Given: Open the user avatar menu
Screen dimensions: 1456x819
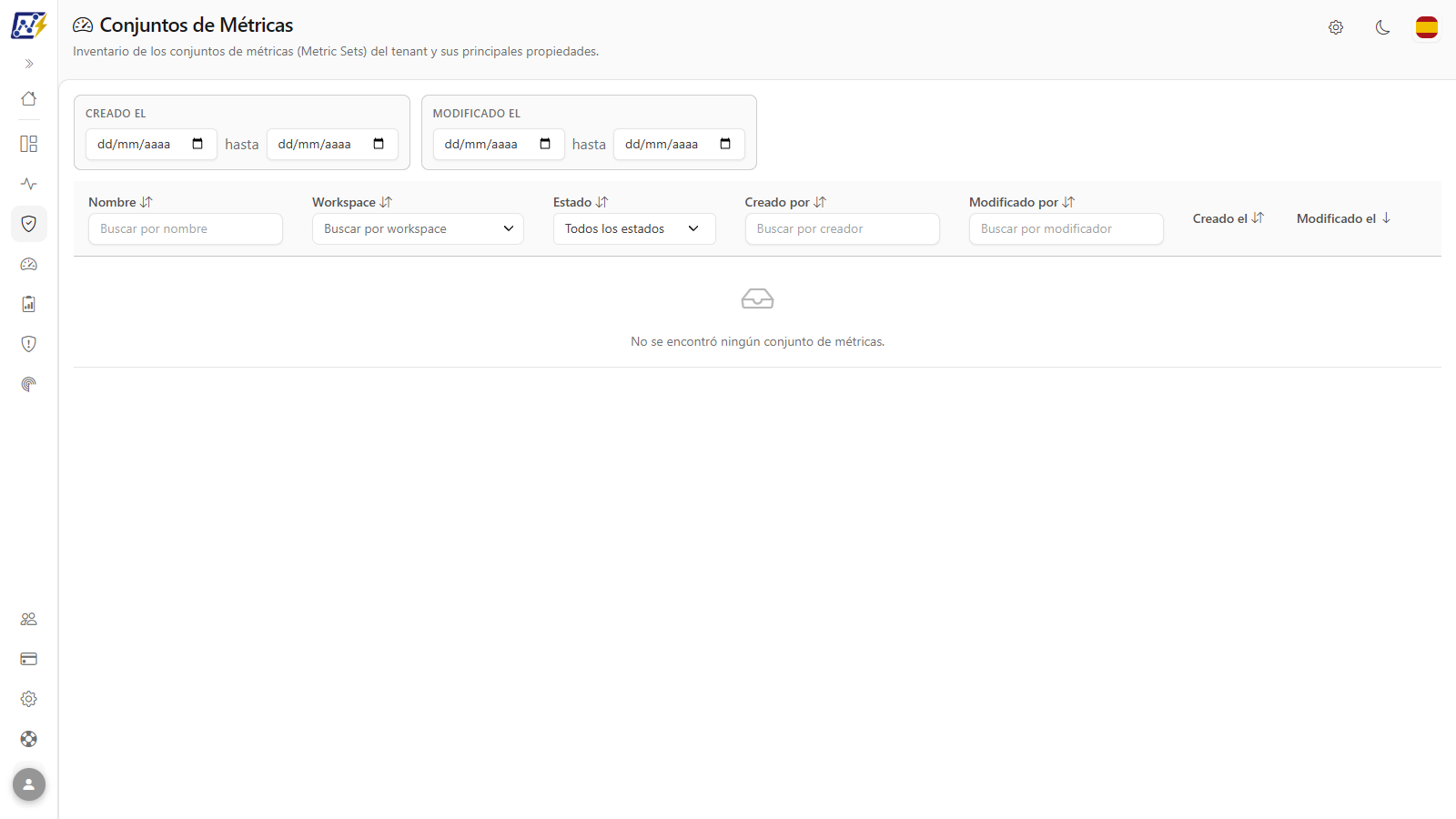Looking at the screenshot, I should 29,784.
